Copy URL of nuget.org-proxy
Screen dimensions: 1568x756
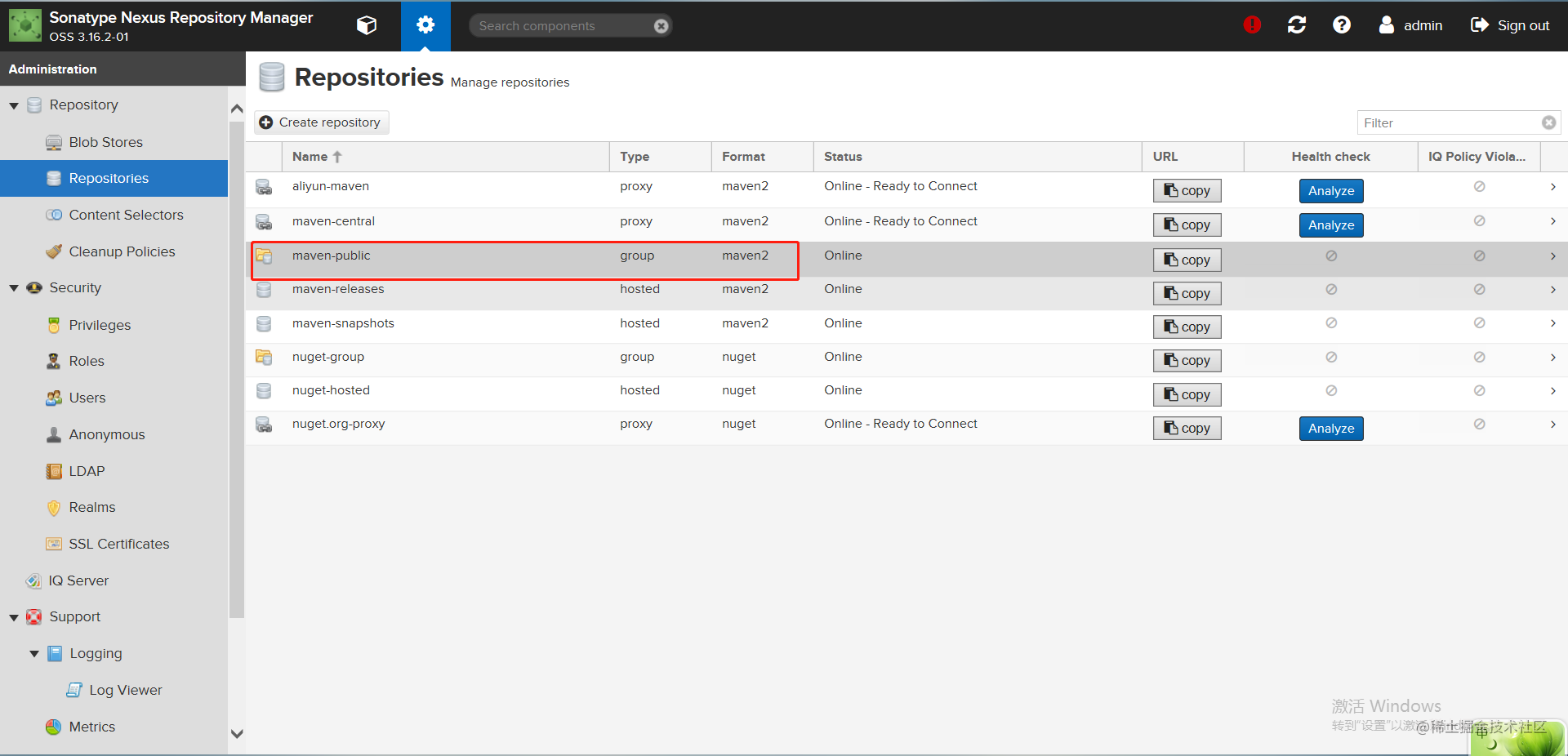coord(1187,428)
